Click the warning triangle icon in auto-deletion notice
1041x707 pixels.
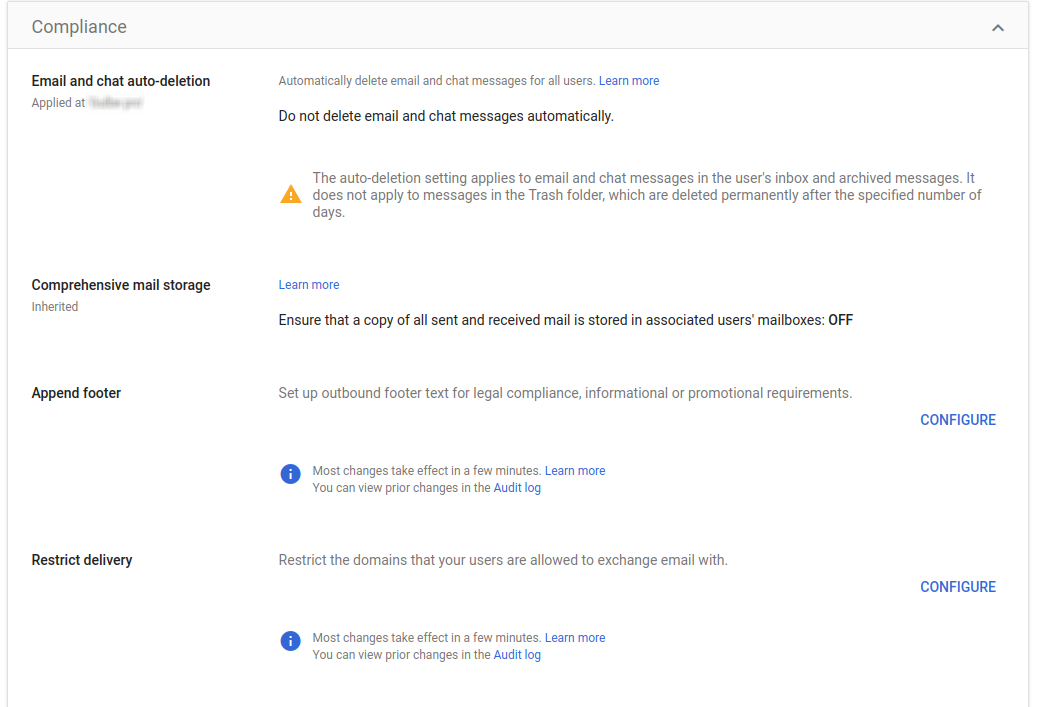(290, 194)
